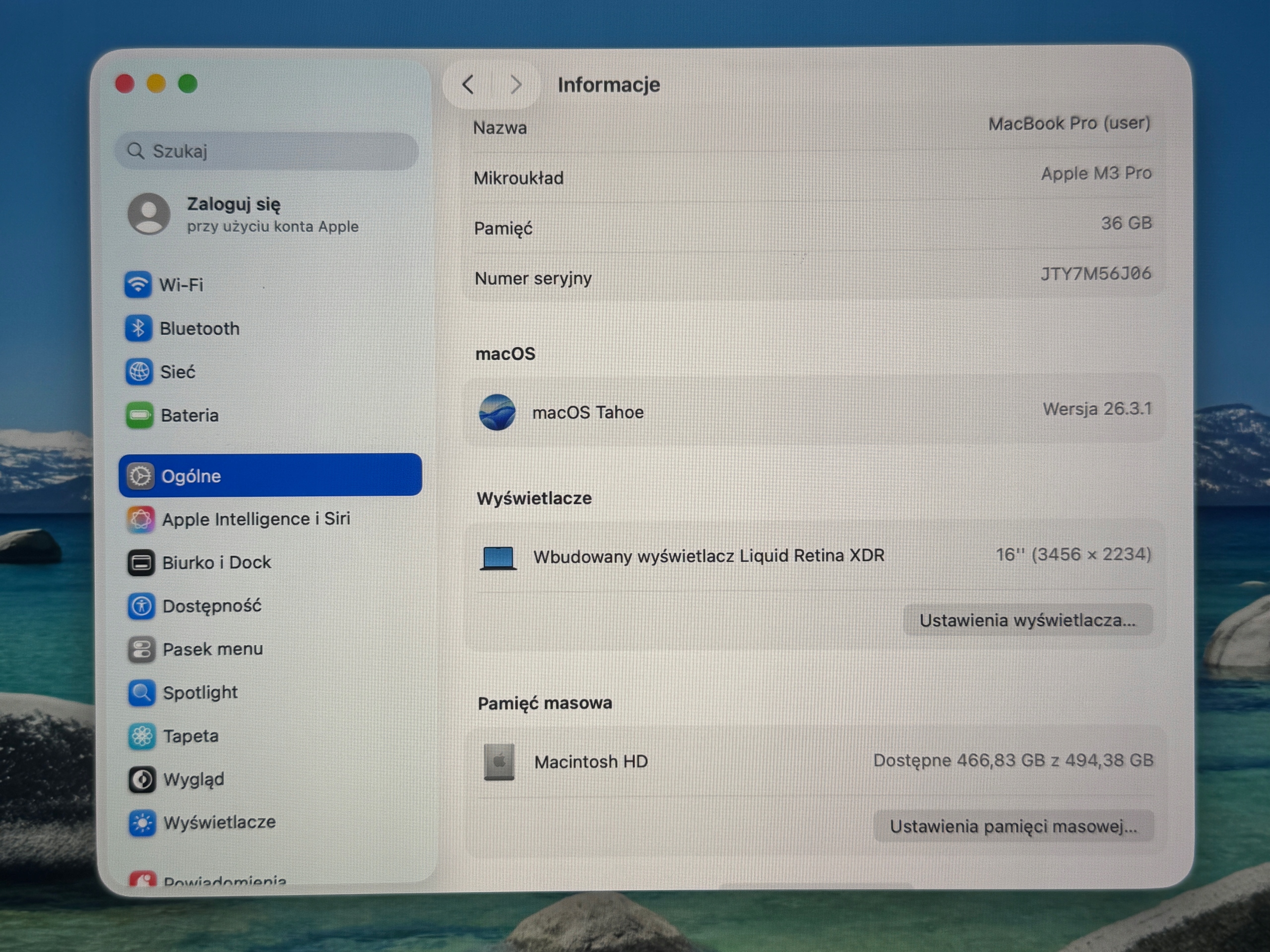Select the Spotlight sidebar label
This screenshot has width=1270, height=952.
[200, 693]
